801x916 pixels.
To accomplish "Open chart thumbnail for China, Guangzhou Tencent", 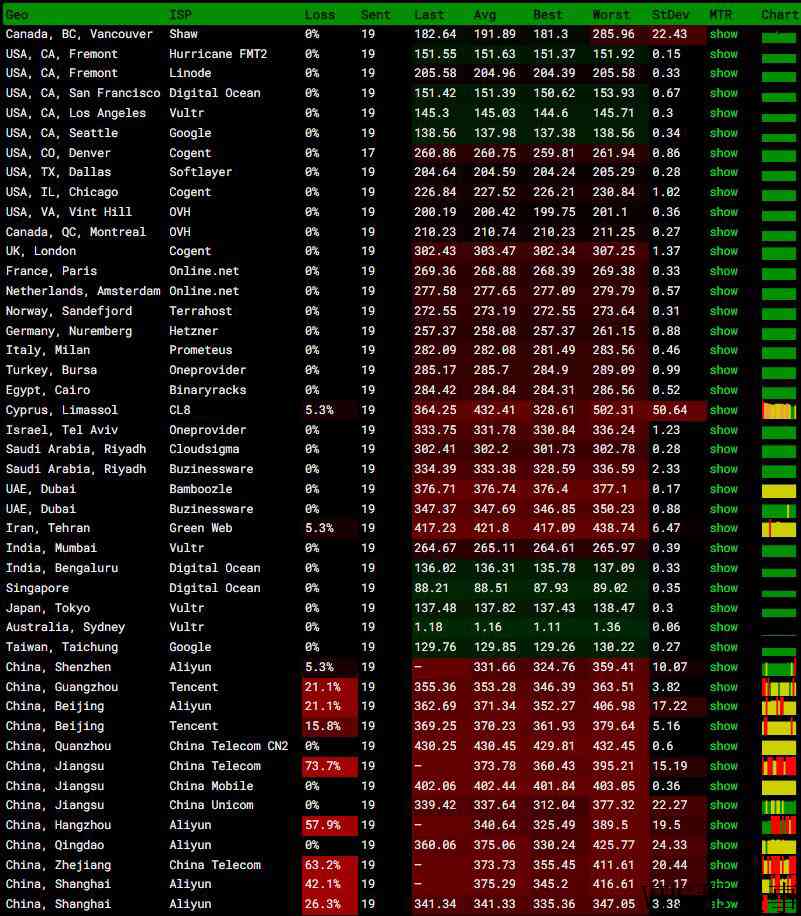I will [779, 688].
